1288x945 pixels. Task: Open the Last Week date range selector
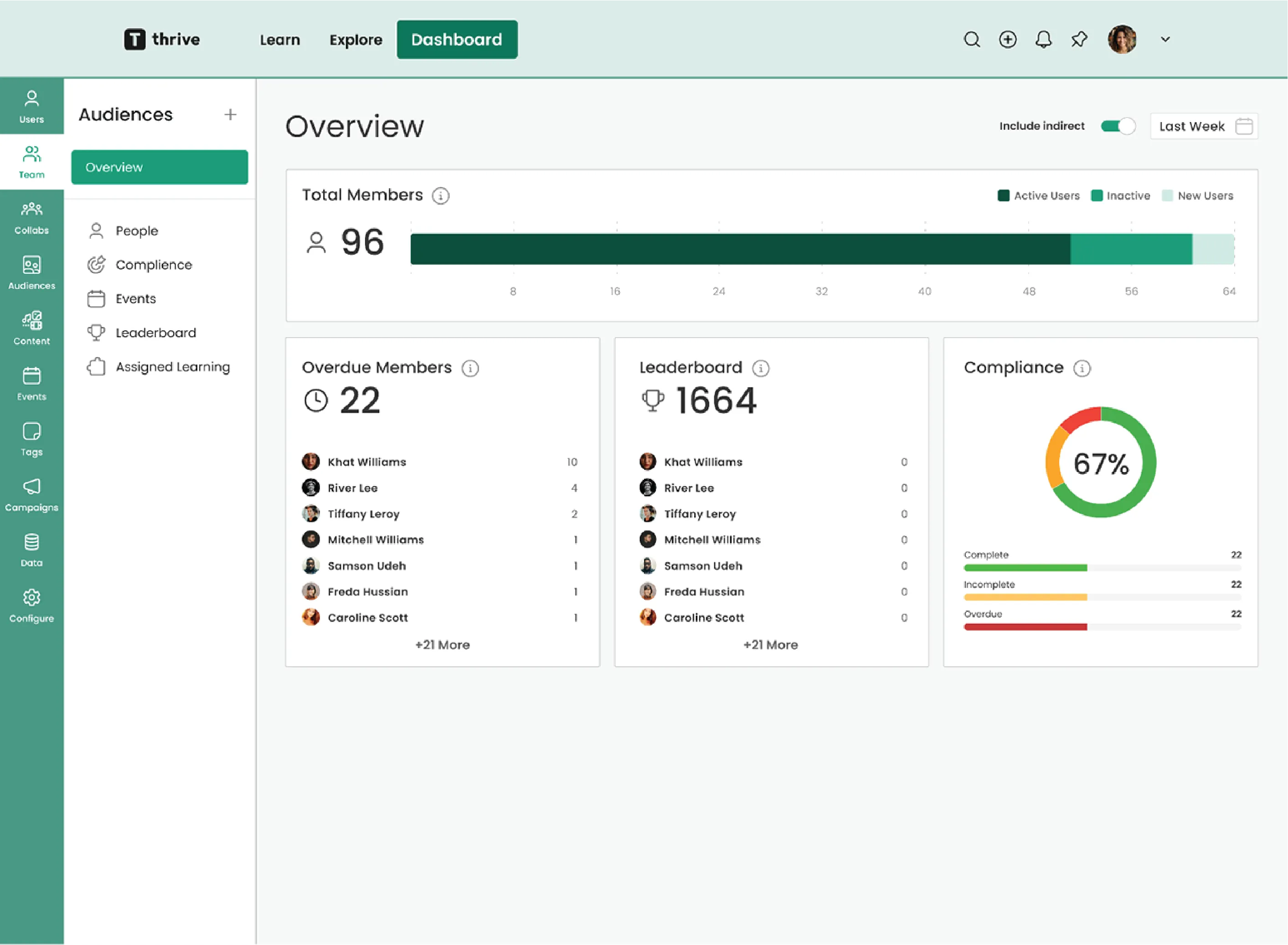pyautogui.click(x=1204, y=126)
